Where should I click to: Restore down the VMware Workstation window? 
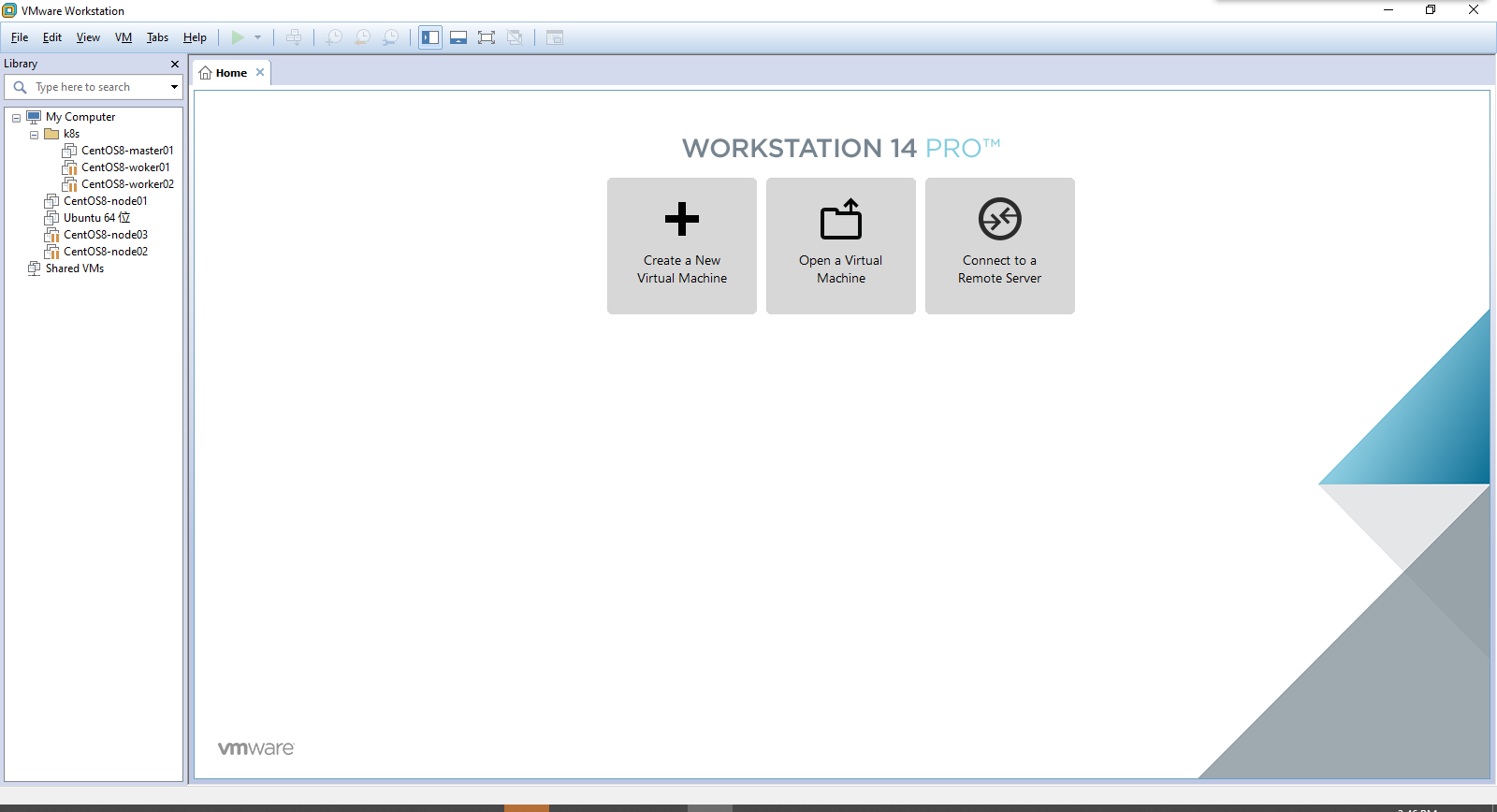pos(1431,9)
